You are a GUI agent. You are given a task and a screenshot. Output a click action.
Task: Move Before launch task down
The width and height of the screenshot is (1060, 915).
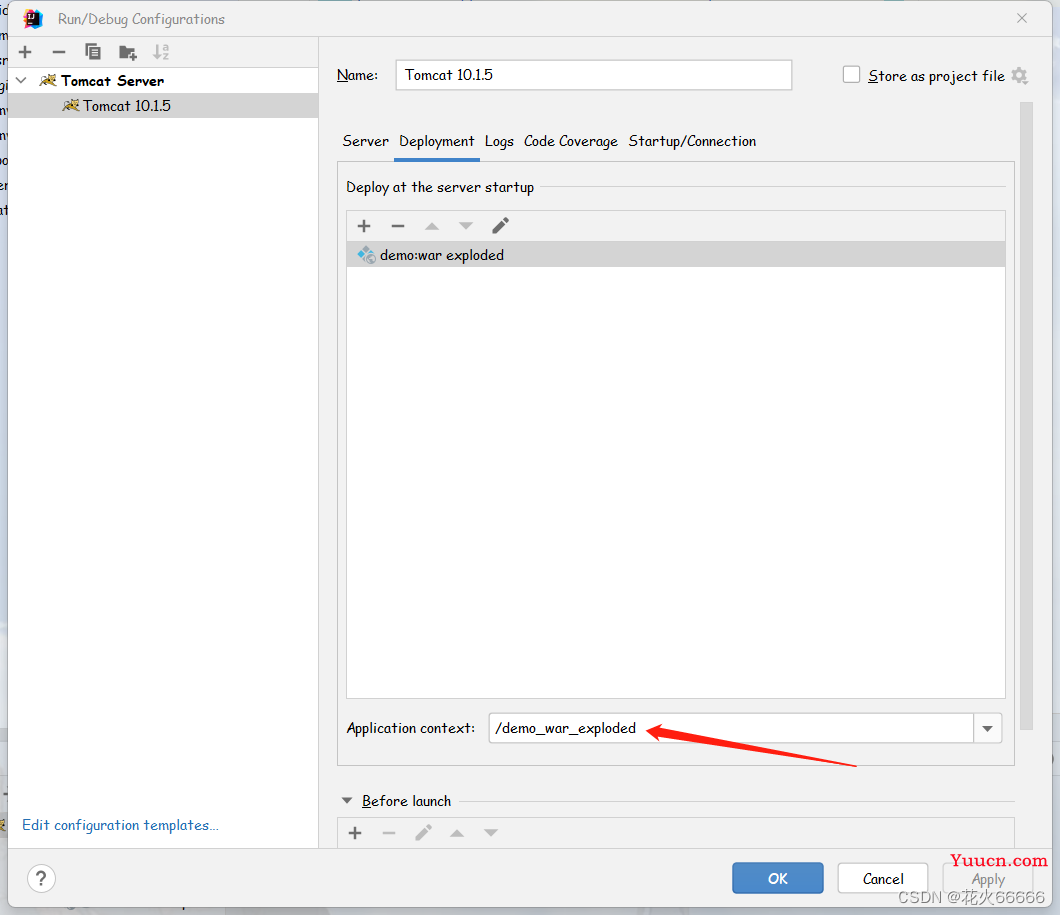tap(491, 833)
